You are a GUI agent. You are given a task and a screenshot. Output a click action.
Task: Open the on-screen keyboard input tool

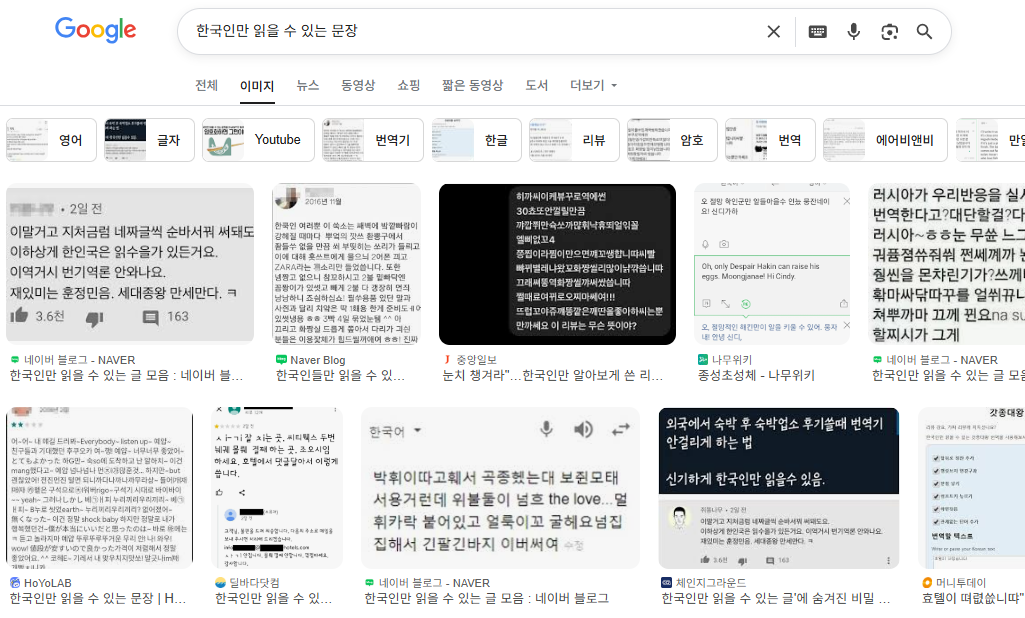[x=817, y=31]
